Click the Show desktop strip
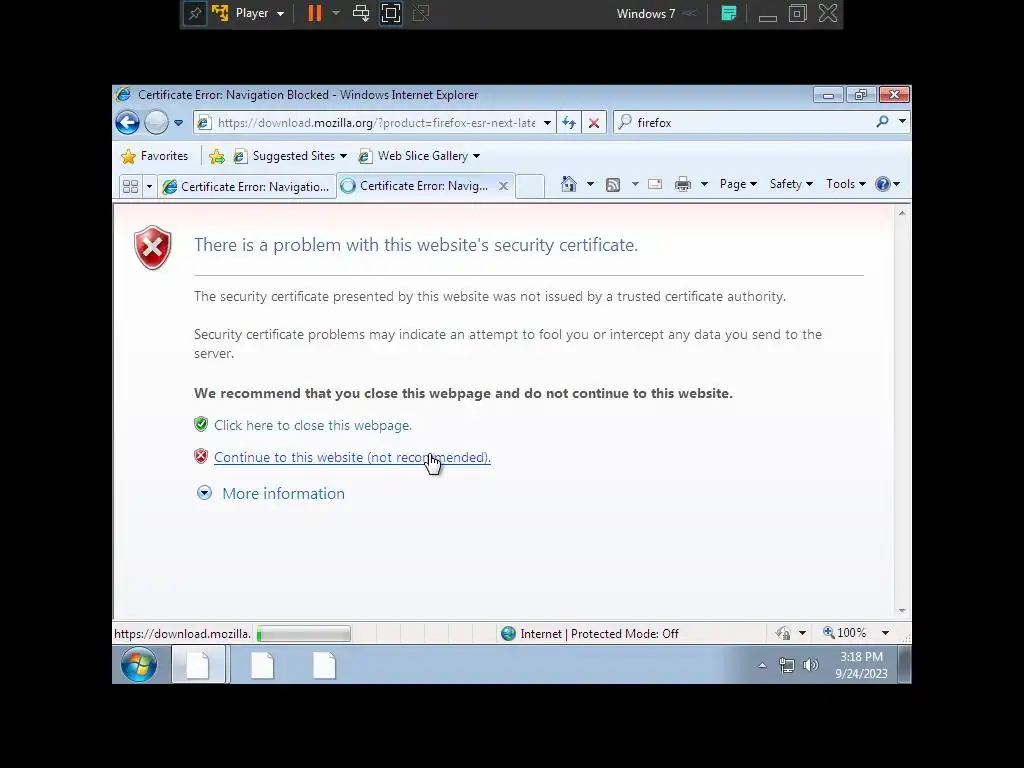The image size is (1024, 768). [904, 665]
